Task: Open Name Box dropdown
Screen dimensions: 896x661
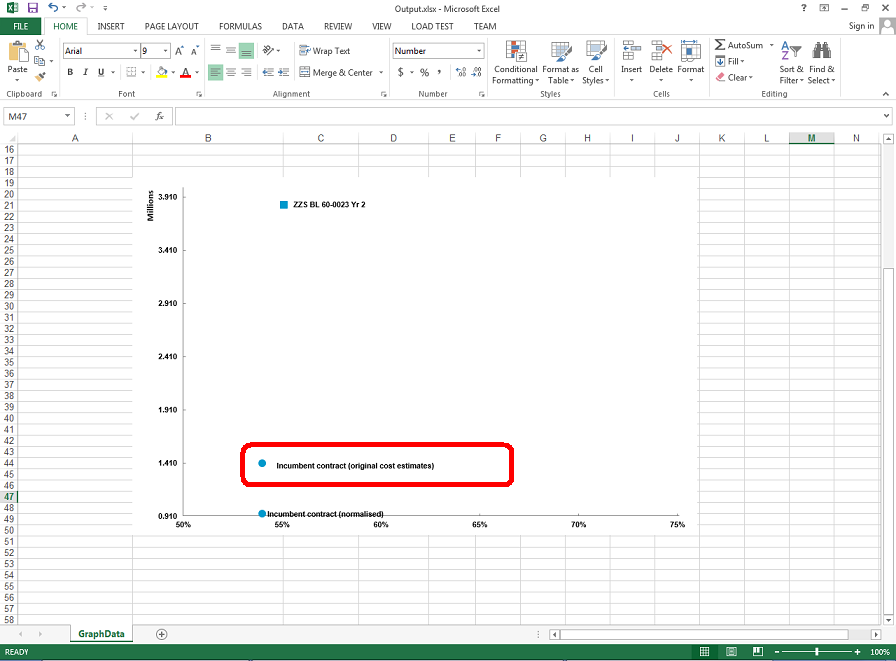Action: [67, 116]
